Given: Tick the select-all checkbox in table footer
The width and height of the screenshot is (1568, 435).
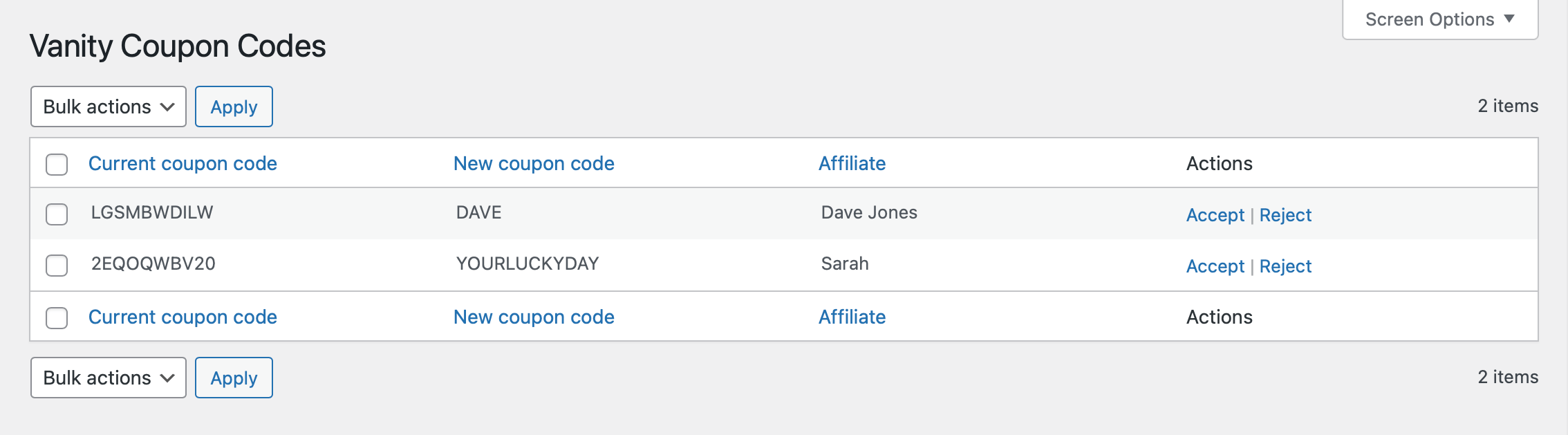Looking at the screenshot, I should tap(57, 318).
